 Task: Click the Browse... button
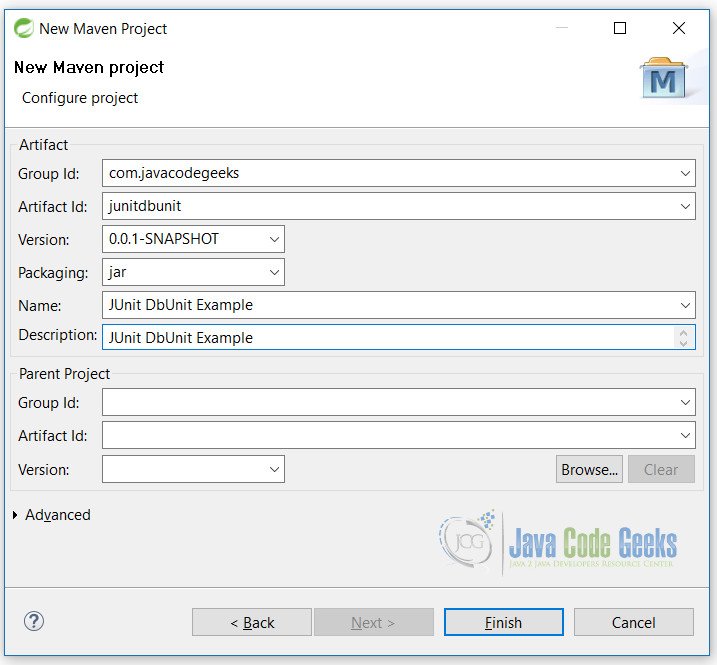[589, 469]
